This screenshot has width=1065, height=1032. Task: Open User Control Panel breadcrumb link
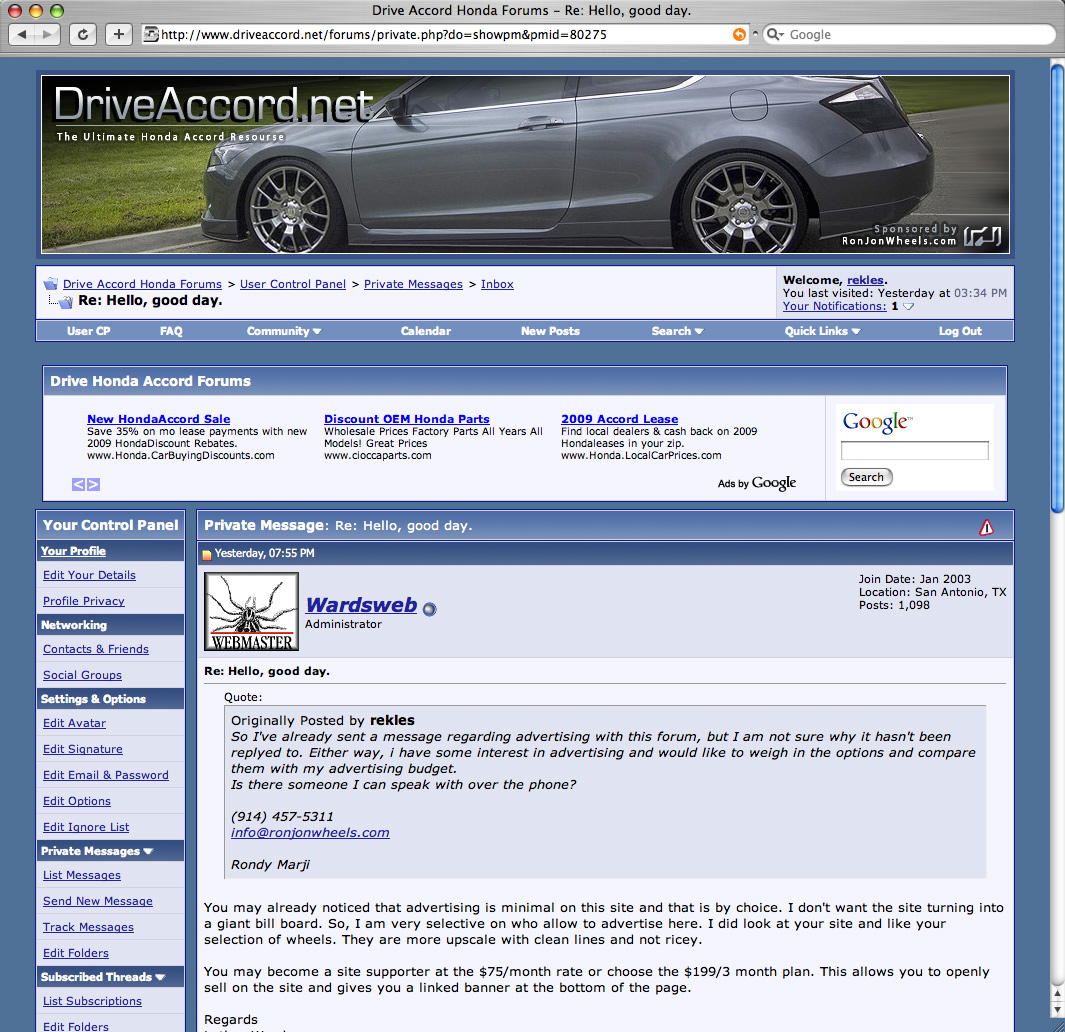pyautogui.click(x=293, y=284)
